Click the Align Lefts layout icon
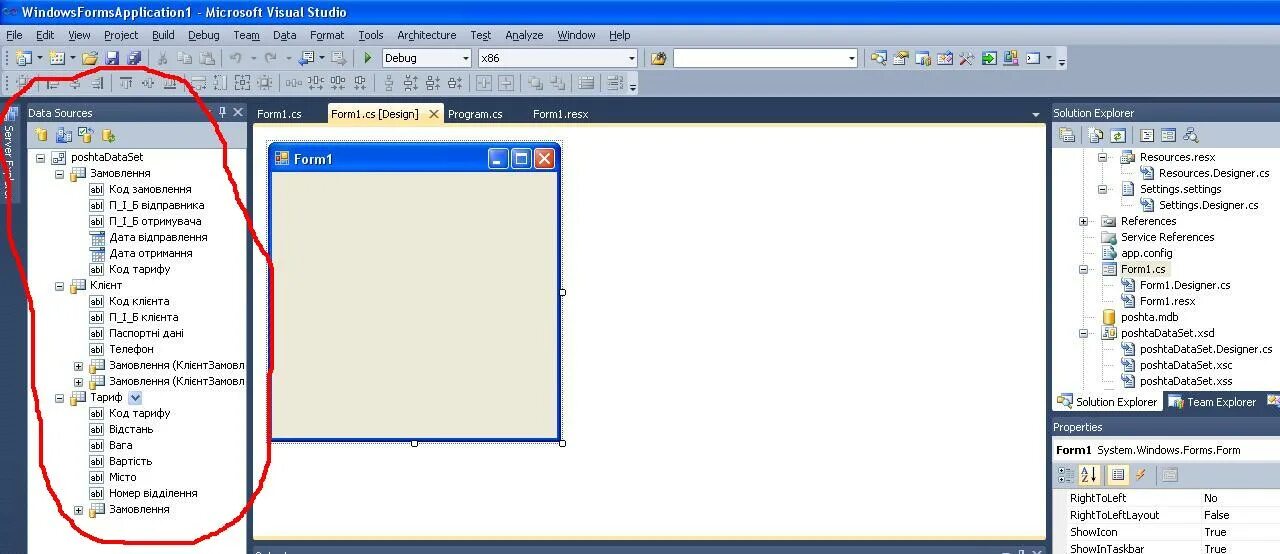This screenshot has width=1280, height=554. pyautogui.click(x=53, y=84)
